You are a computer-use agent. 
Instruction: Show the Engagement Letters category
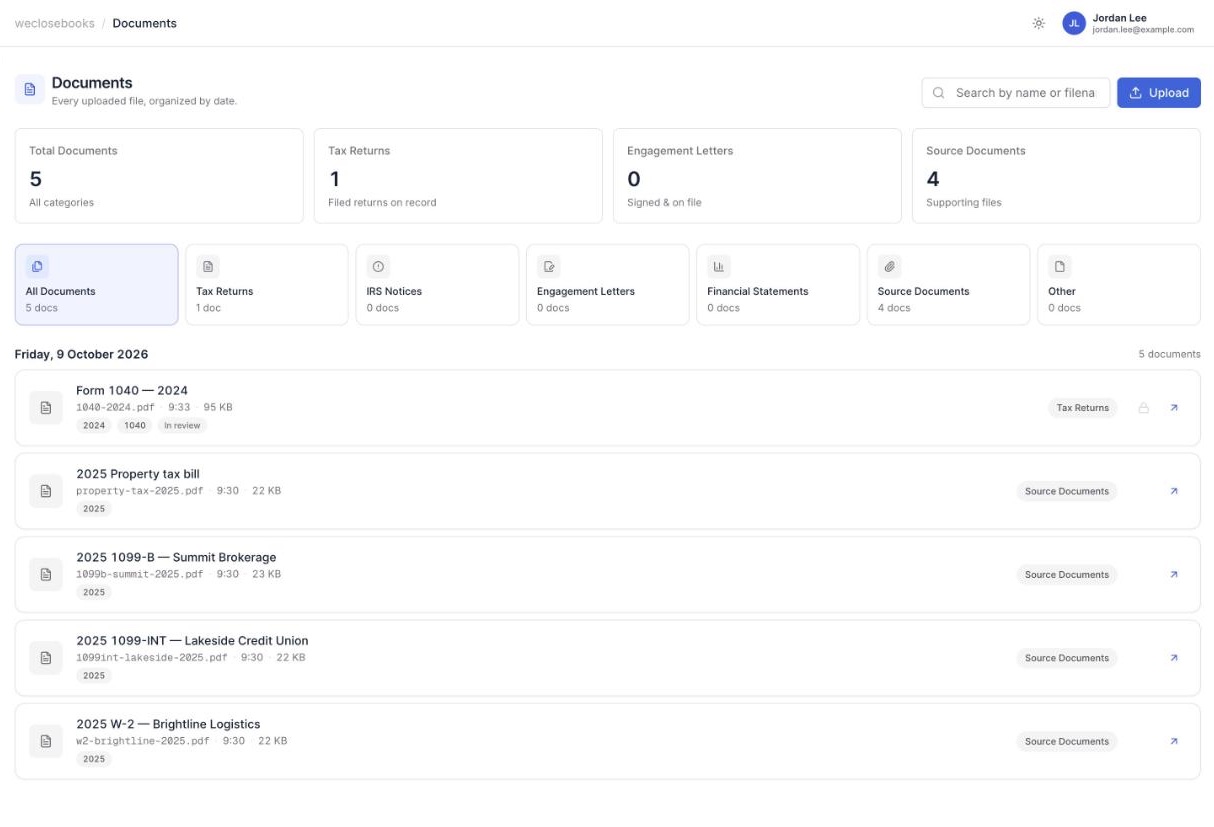[608, 285]
